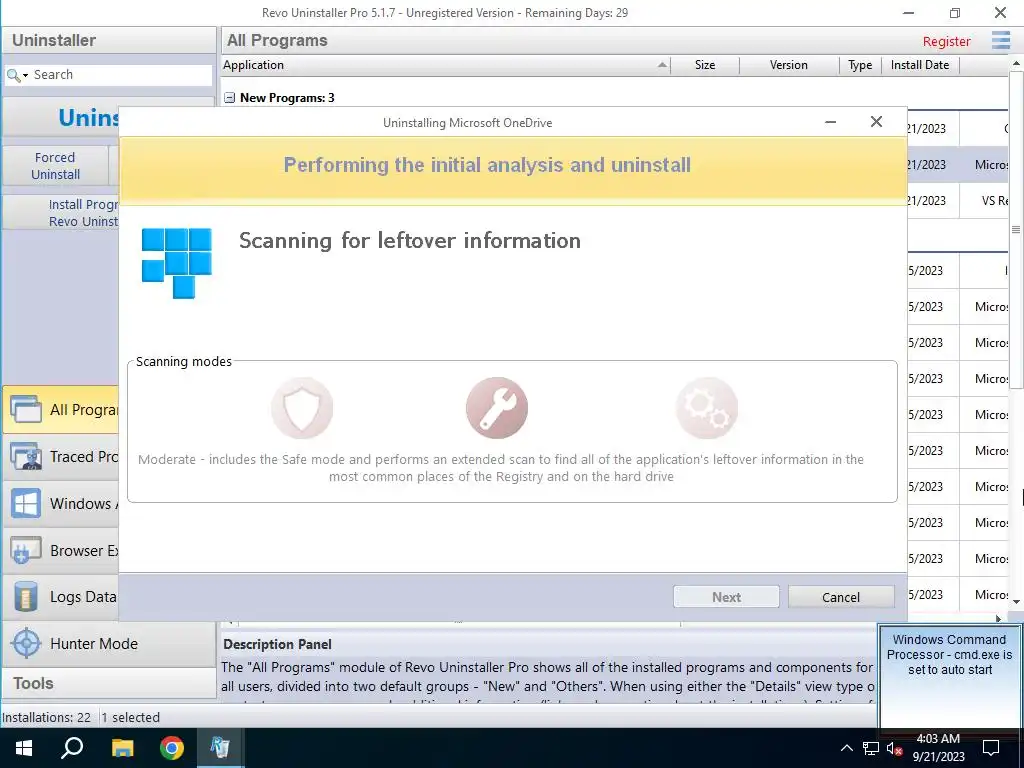
Task: Select the Moderate scanning mode wrench icon
Action: click(x=496, y=408)
